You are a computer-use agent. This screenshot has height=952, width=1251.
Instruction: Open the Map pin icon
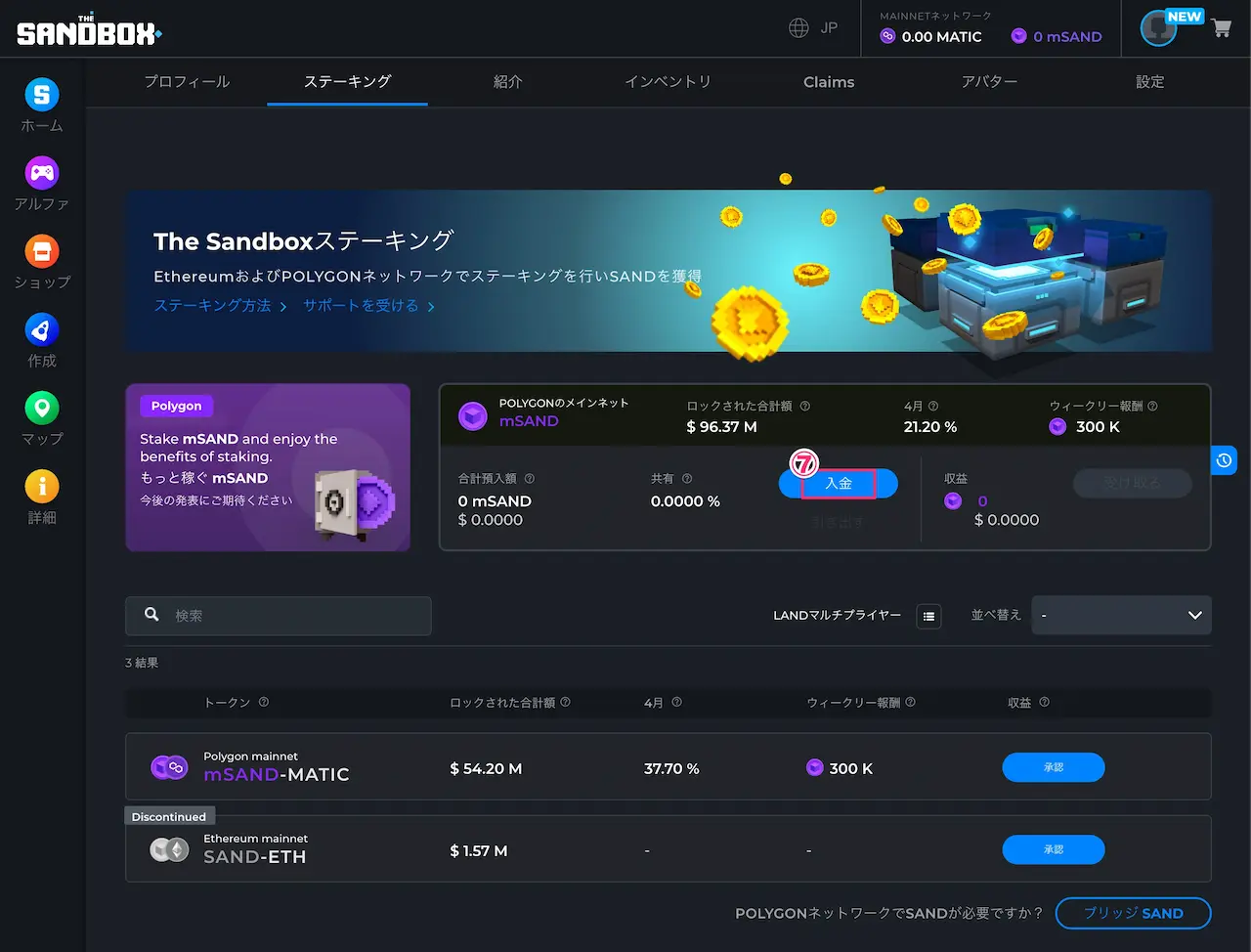[42, 408]
